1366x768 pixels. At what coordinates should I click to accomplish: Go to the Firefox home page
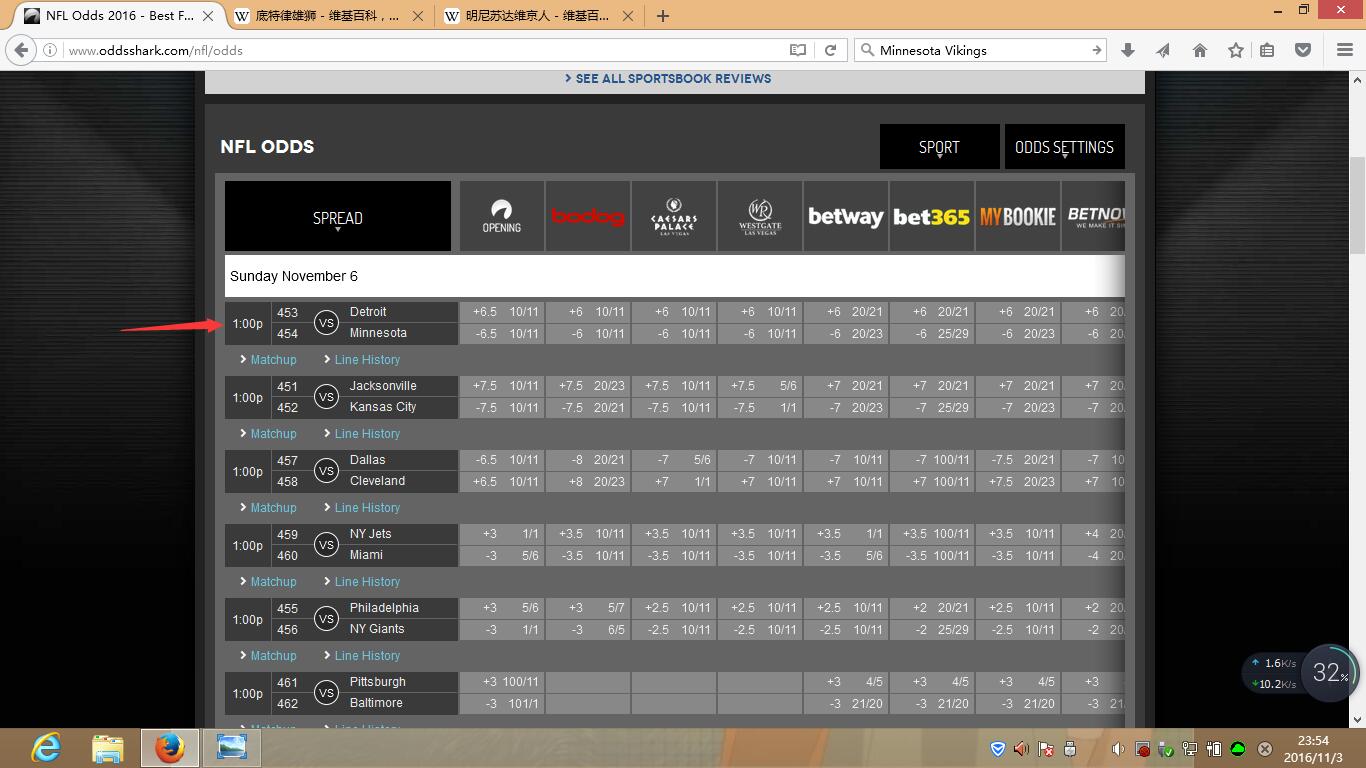1200,50
